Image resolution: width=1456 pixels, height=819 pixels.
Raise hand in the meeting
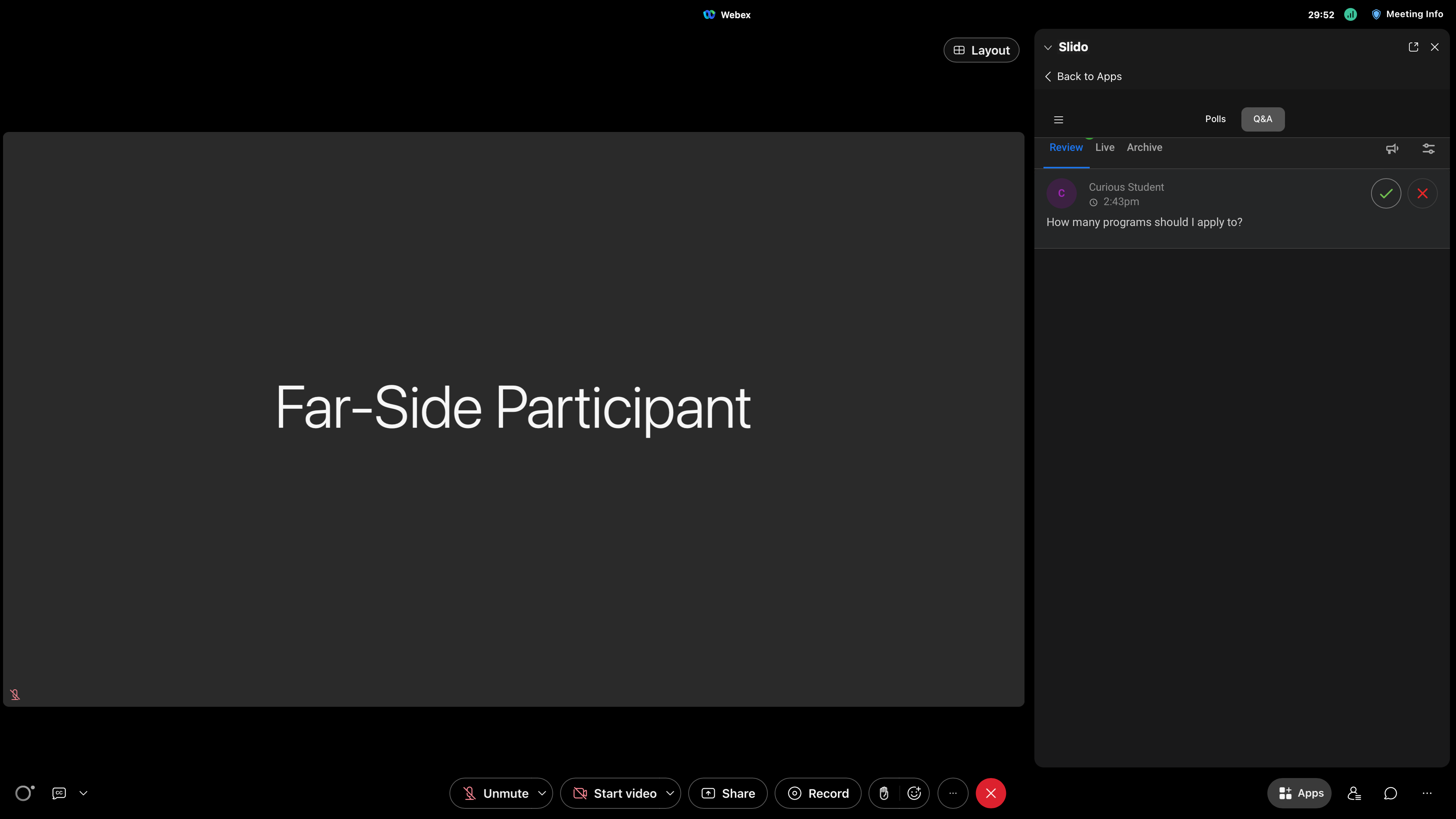click(884, 793)
